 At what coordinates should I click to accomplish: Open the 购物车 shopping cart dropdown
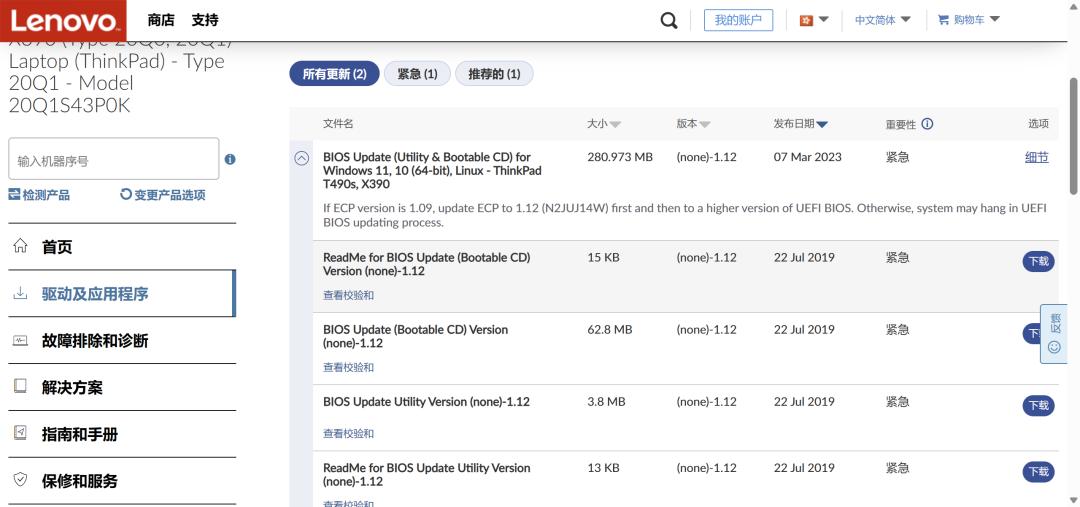click(x=968, y=20)
